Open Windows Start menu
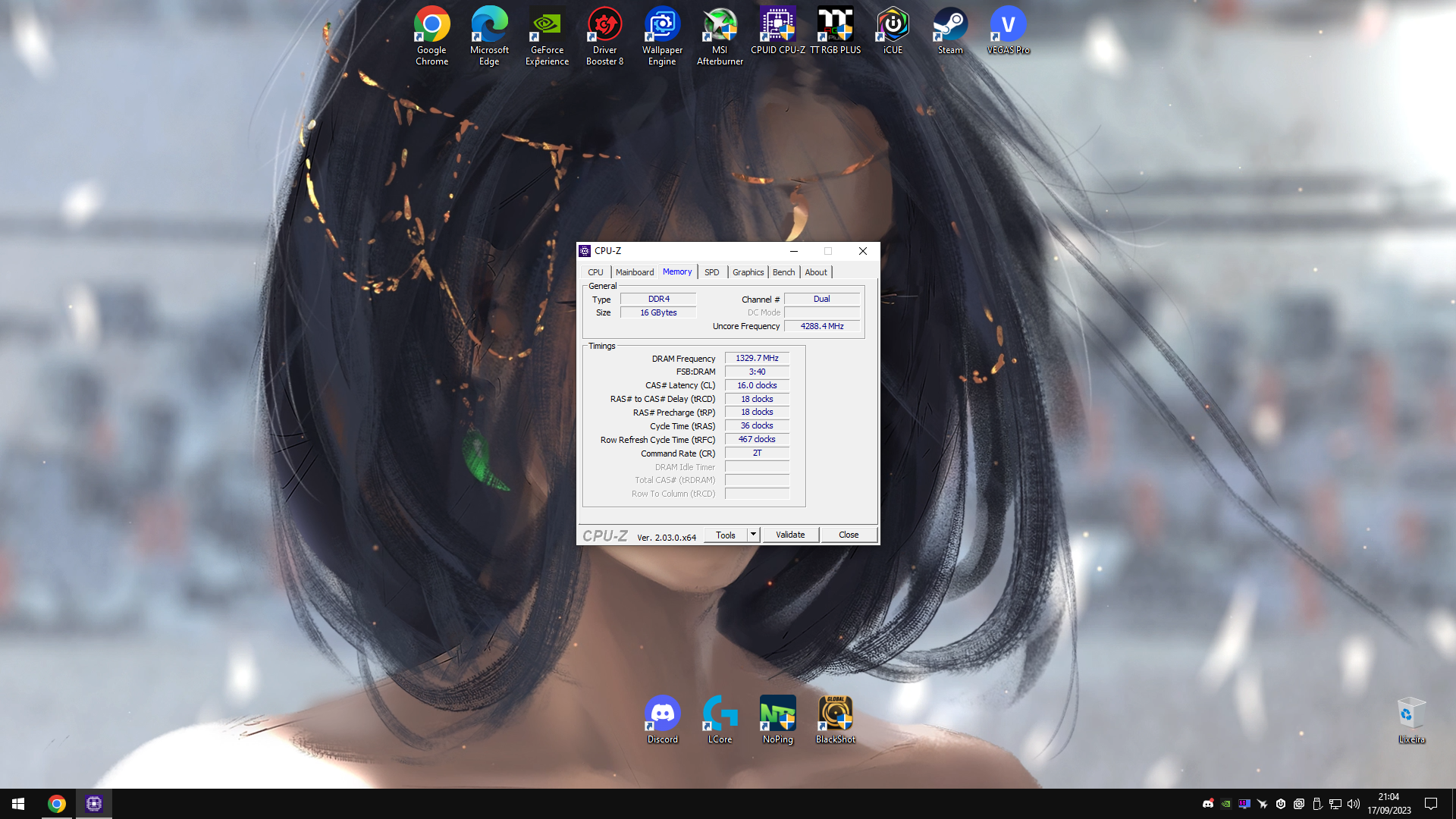The height and width of the screenshot is (819, 1456). tap(18, 804)
